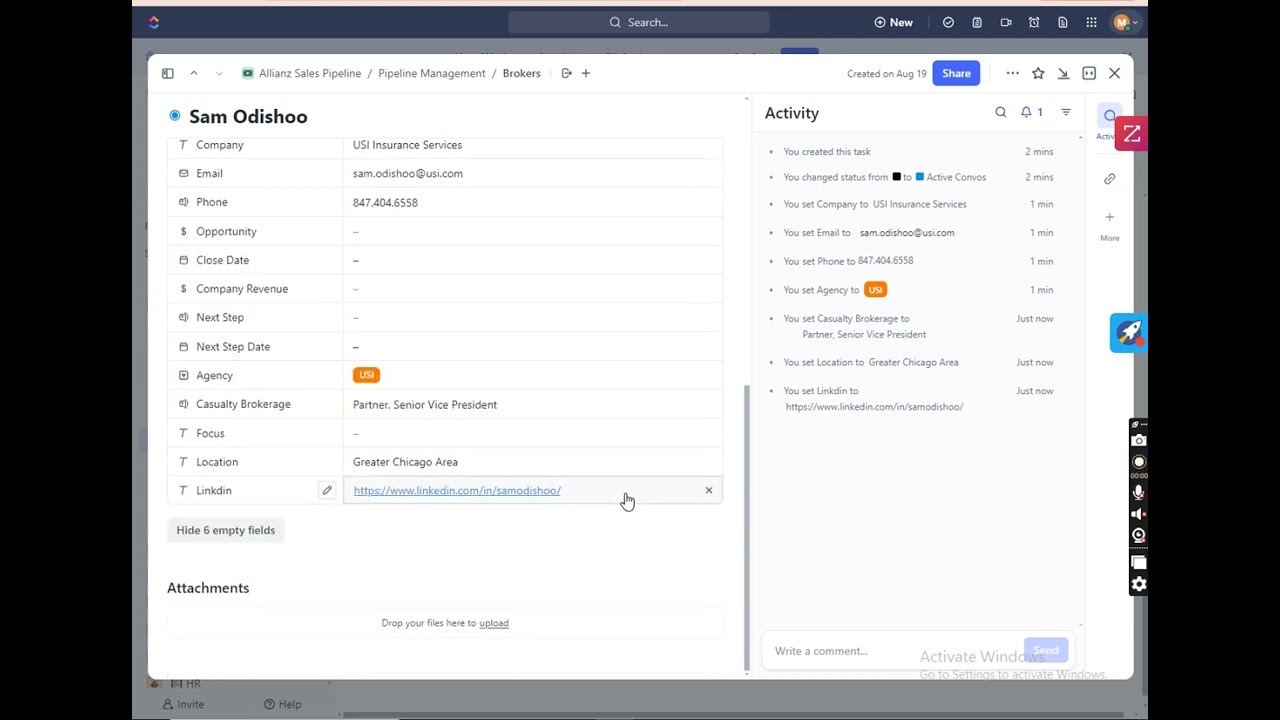Click the Greater Chicago Area location value
Viewport: 1280px width, 720px height.
click(x=405, y=462)
